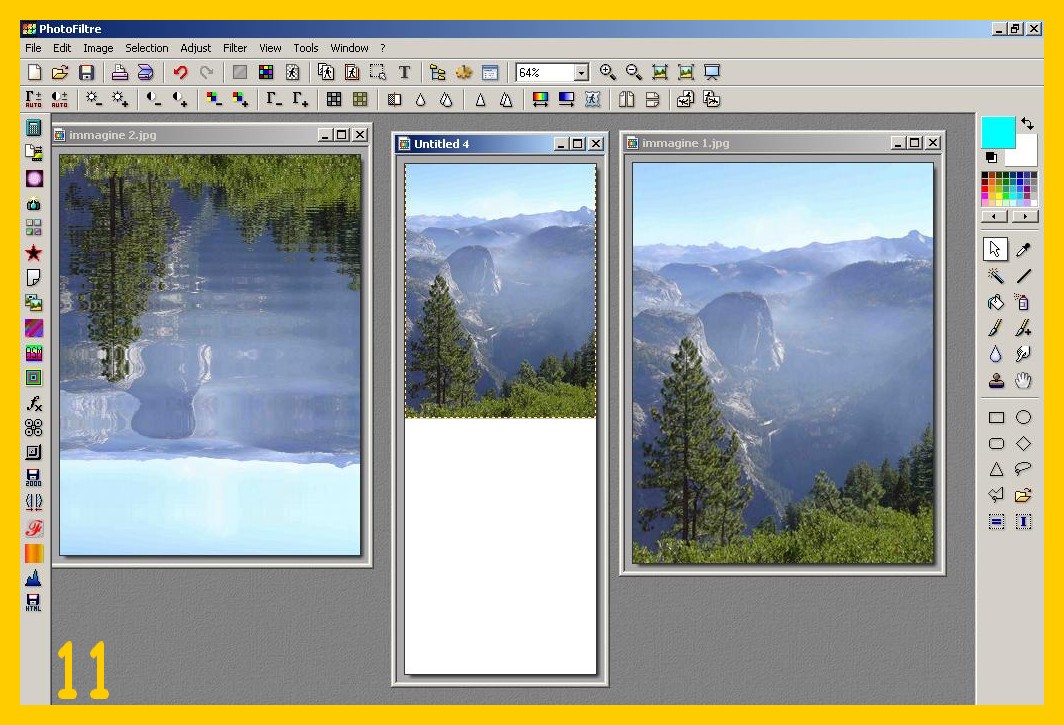
Task: Pick the Clone Stamp tool
Action: (996, 380)
